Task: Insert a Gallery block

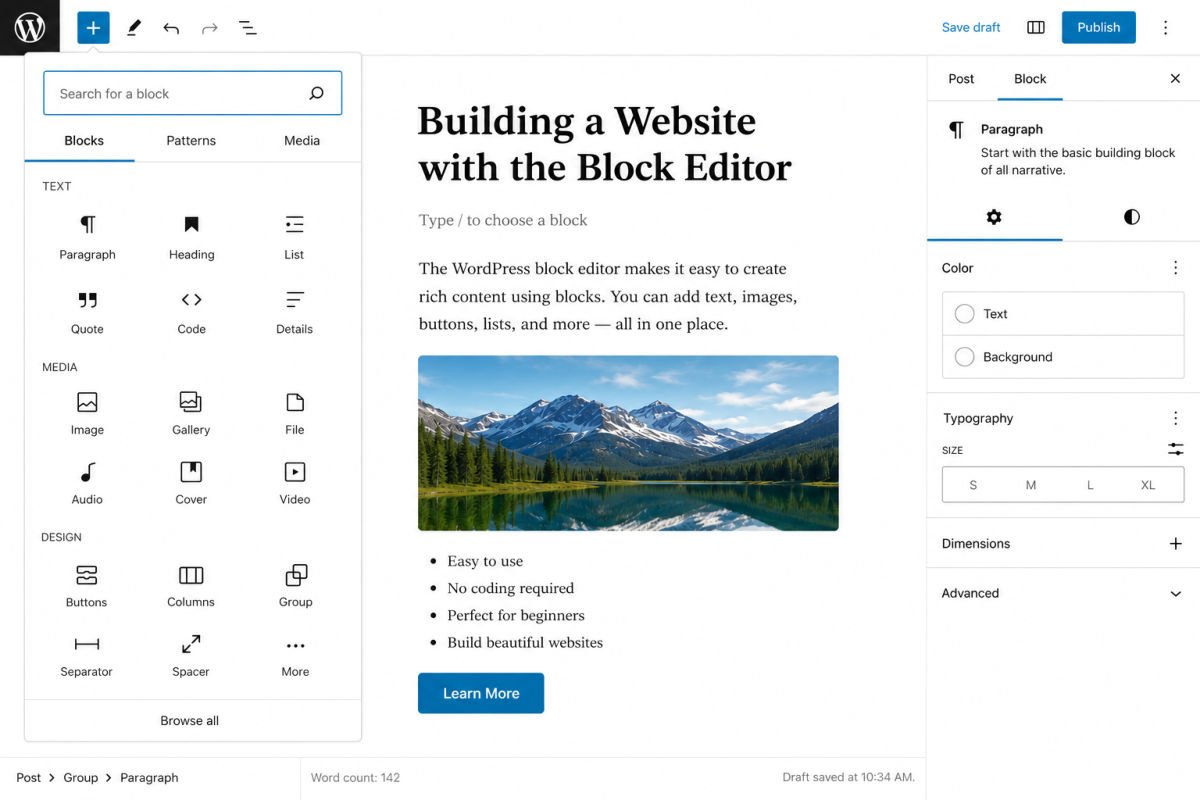Action: click(191, 413)
